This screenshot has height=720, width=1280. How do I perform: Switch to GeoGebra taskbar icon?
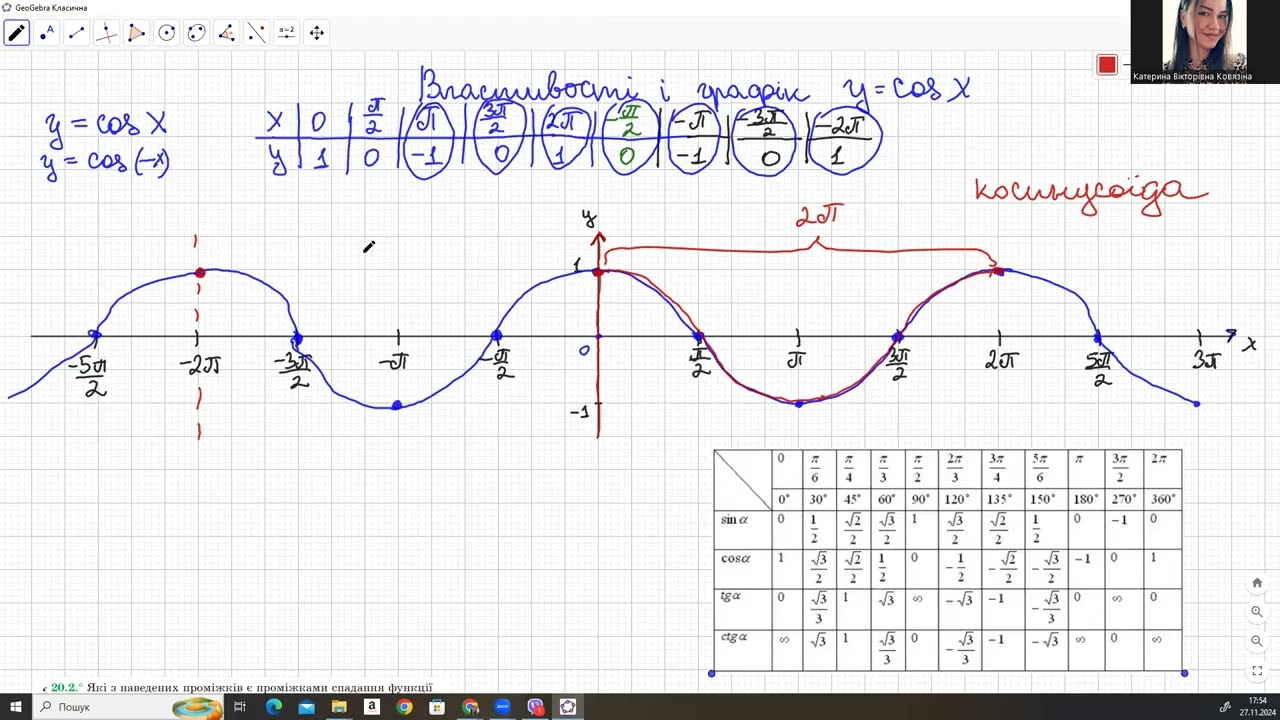click(x=568, y=707)
